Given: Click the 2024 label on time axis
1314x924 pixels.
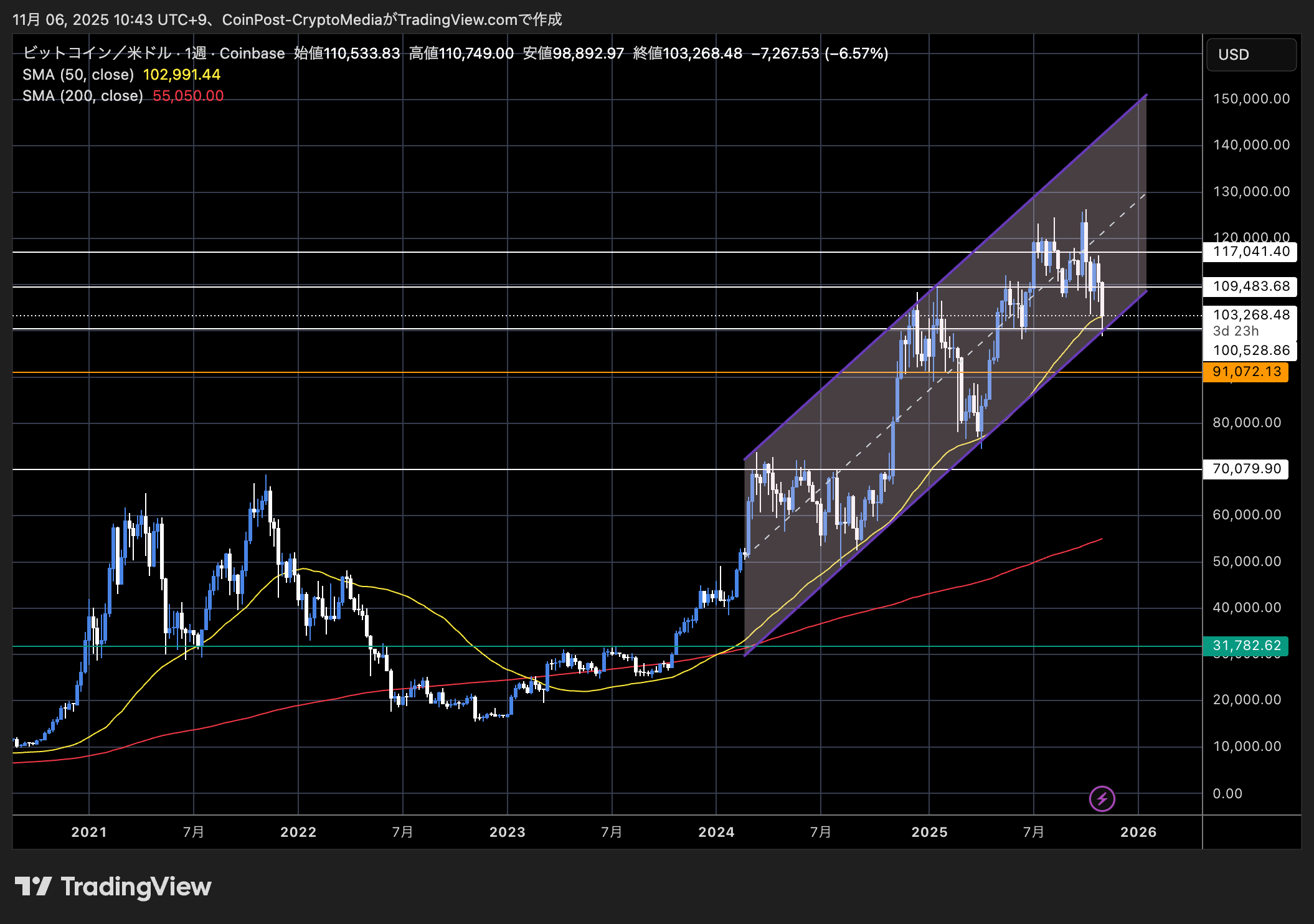Looking at the screenshot, I should (716, 832).
